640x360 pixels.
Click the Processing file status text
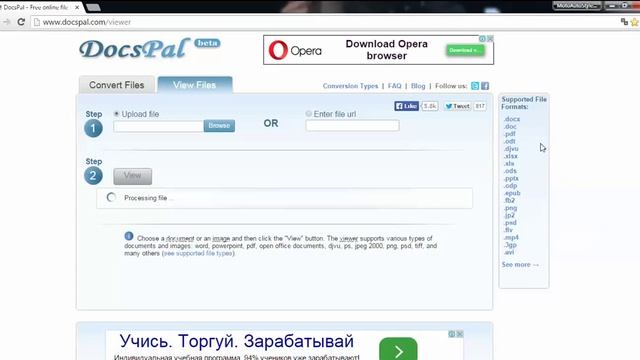[149, 198]
